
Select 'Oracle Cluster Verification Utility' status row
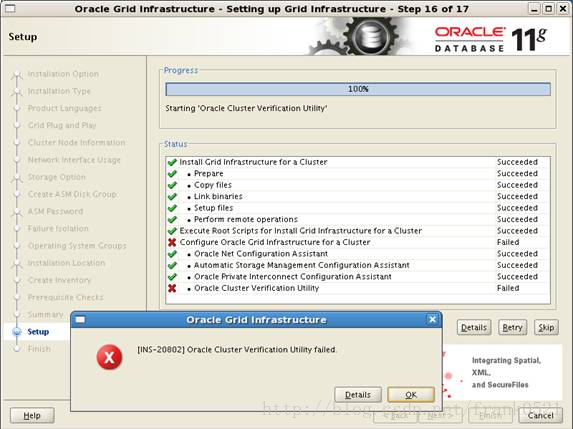(358, 288)
